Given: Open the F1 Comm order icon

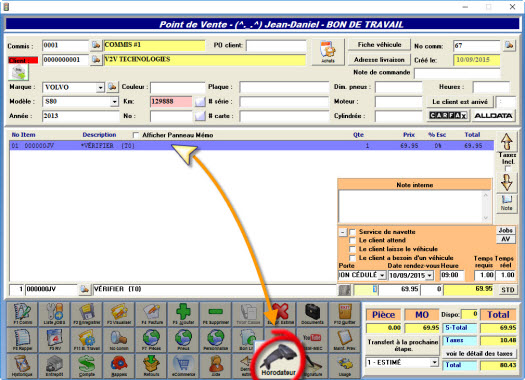Looking at the screenshot, I should tap(22, 314).
